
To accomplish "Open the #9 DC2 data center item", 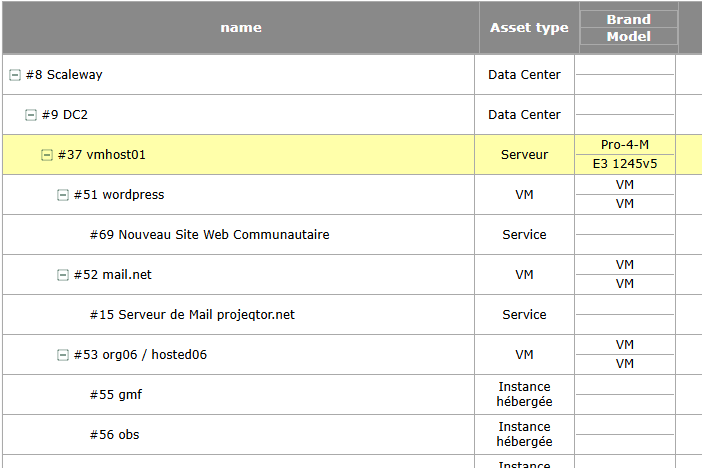I will (65, 115).
